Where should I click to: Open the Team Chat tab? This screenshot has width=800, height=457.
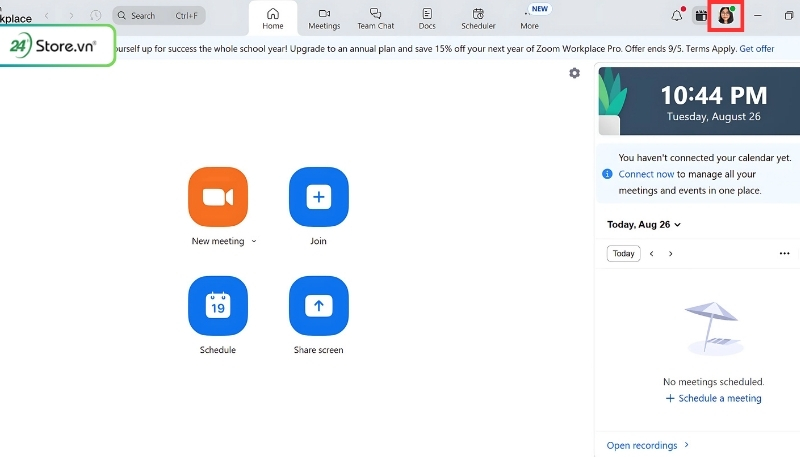tap(375, 18)
